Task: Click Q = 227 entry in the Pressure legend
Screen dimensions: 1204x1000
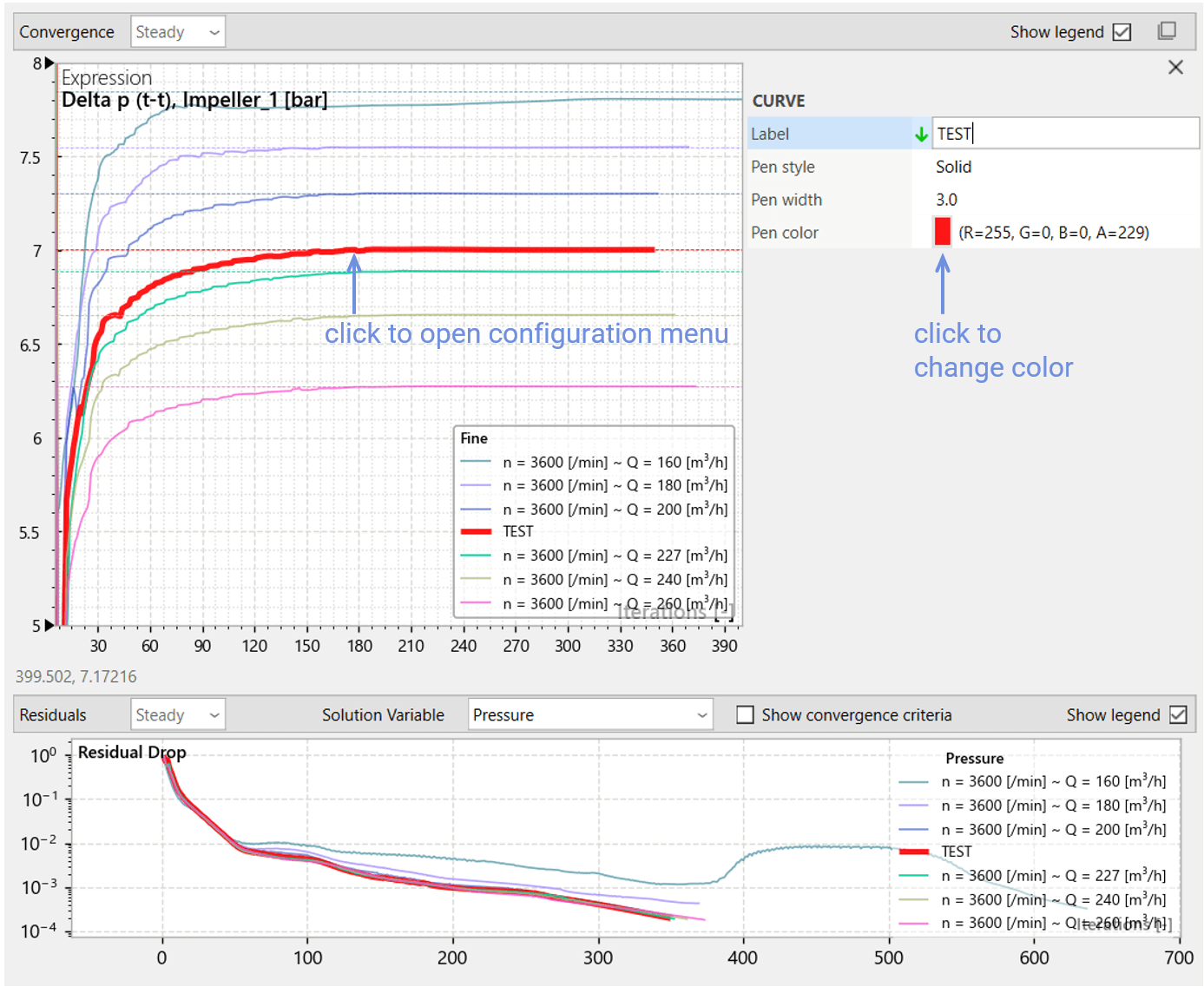Action: click(1032, 876)
